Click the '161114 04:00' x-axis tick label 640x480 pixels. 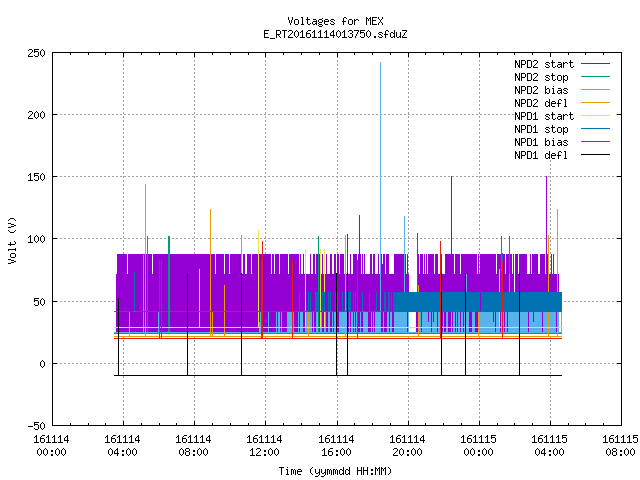(122, 446)
